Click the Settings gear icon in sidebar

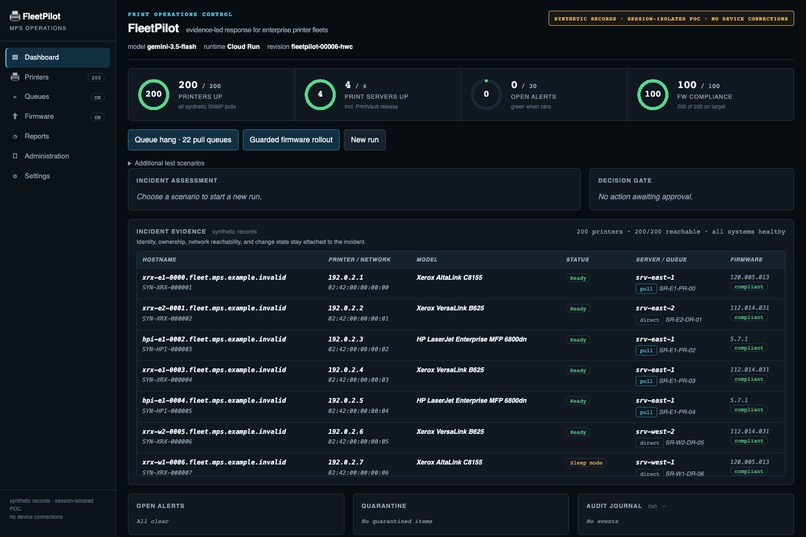(15, 176)
